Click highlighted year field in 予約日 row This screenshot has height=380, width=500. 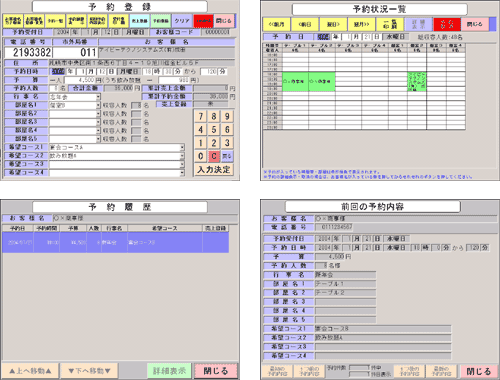tap(323, 37)
